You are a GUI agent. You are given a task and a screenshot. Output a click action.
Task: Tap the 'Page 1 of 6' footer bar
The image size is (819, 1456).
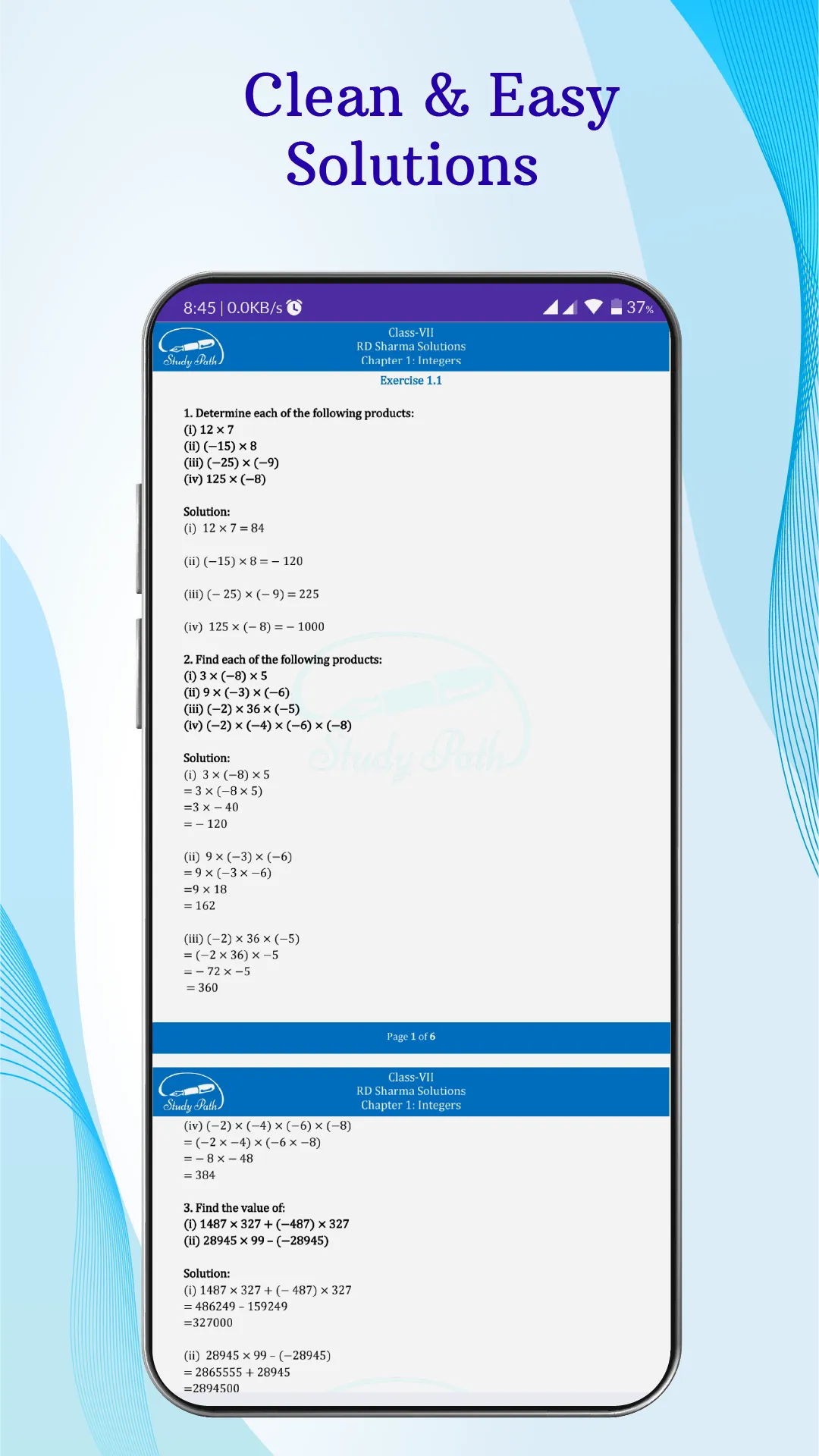(x=411, y=1037)
